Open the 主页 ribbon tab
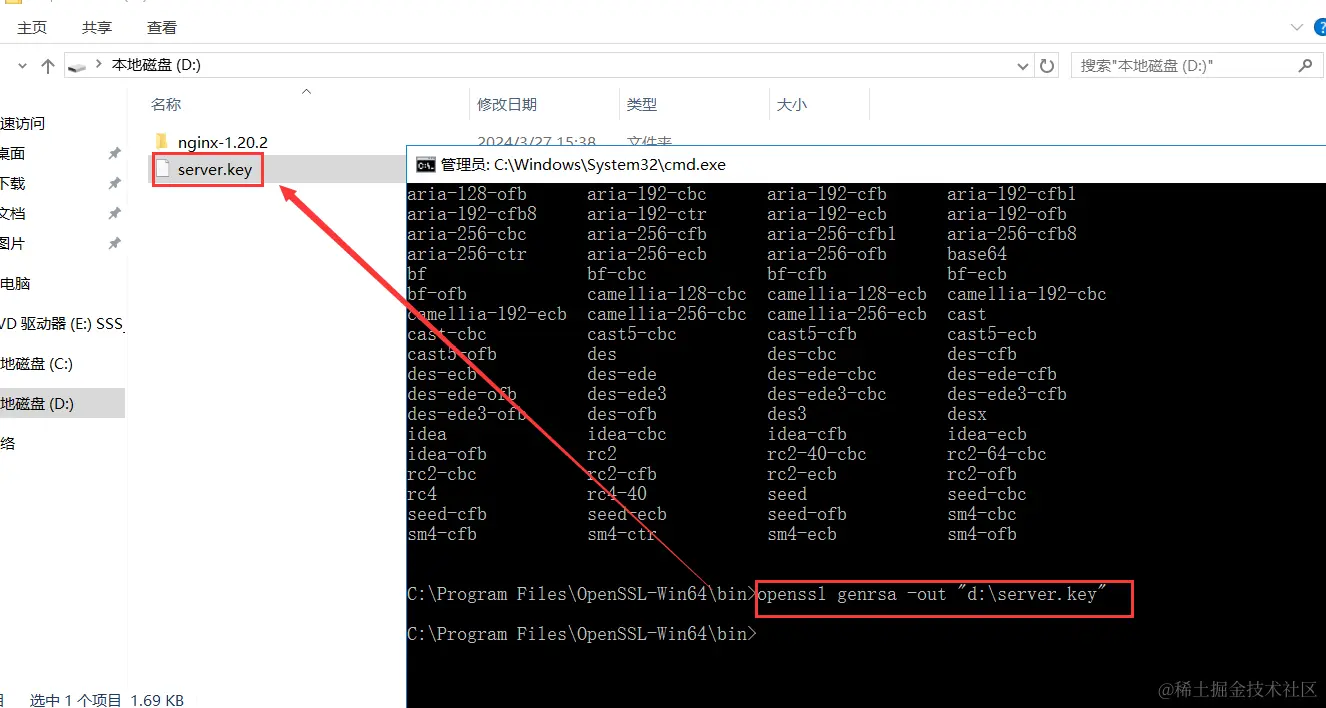This screenshot has width=1326, height=708. pyautogui.click(x=32, y=28)
